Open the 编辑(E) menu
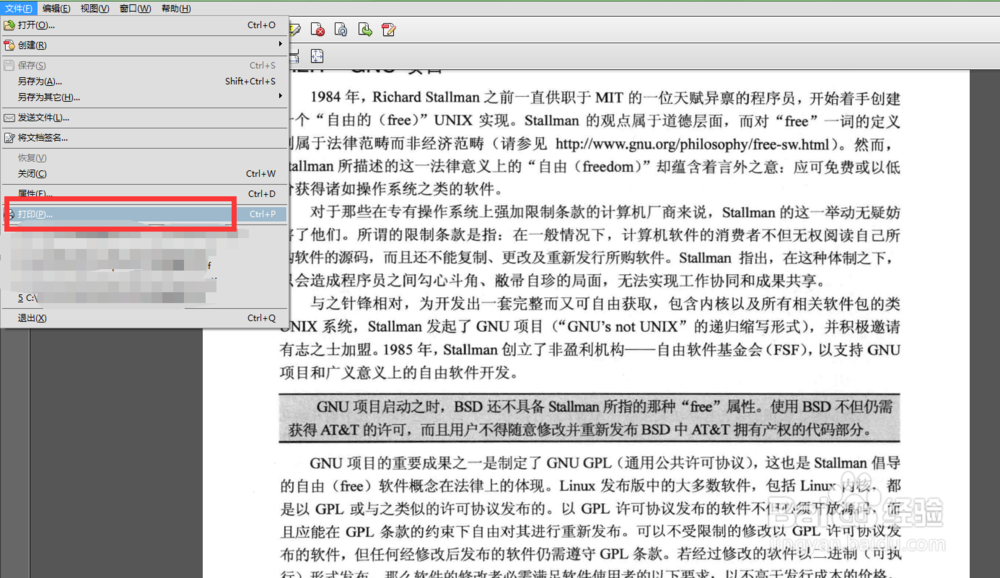 pyautogui.click(x=56, y=8)
